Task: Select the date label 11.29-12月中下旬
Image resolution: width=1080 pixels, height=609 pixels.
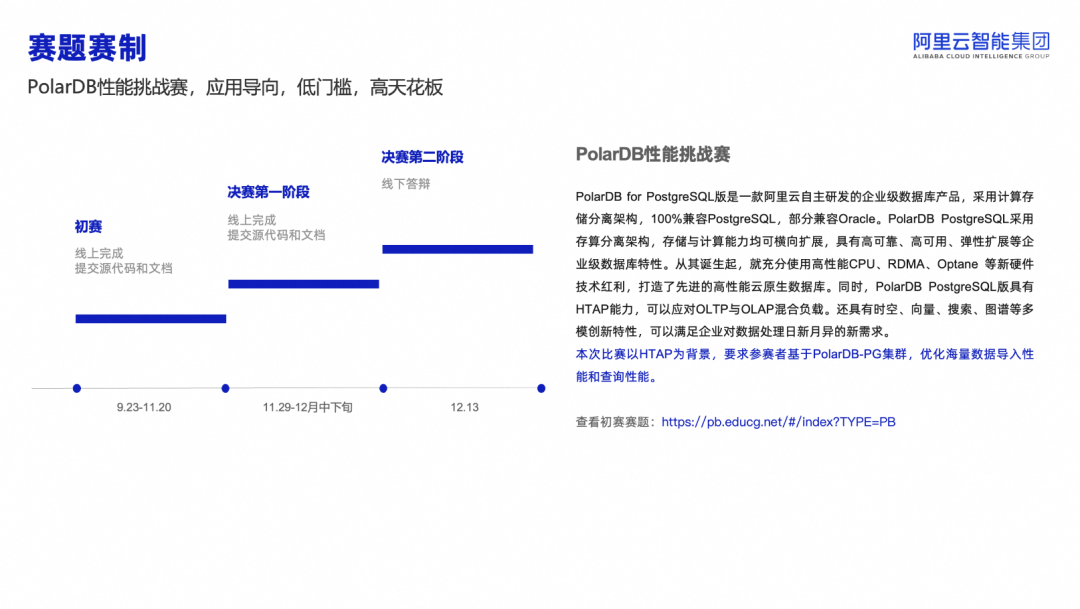Action: (x=308, y=407)
